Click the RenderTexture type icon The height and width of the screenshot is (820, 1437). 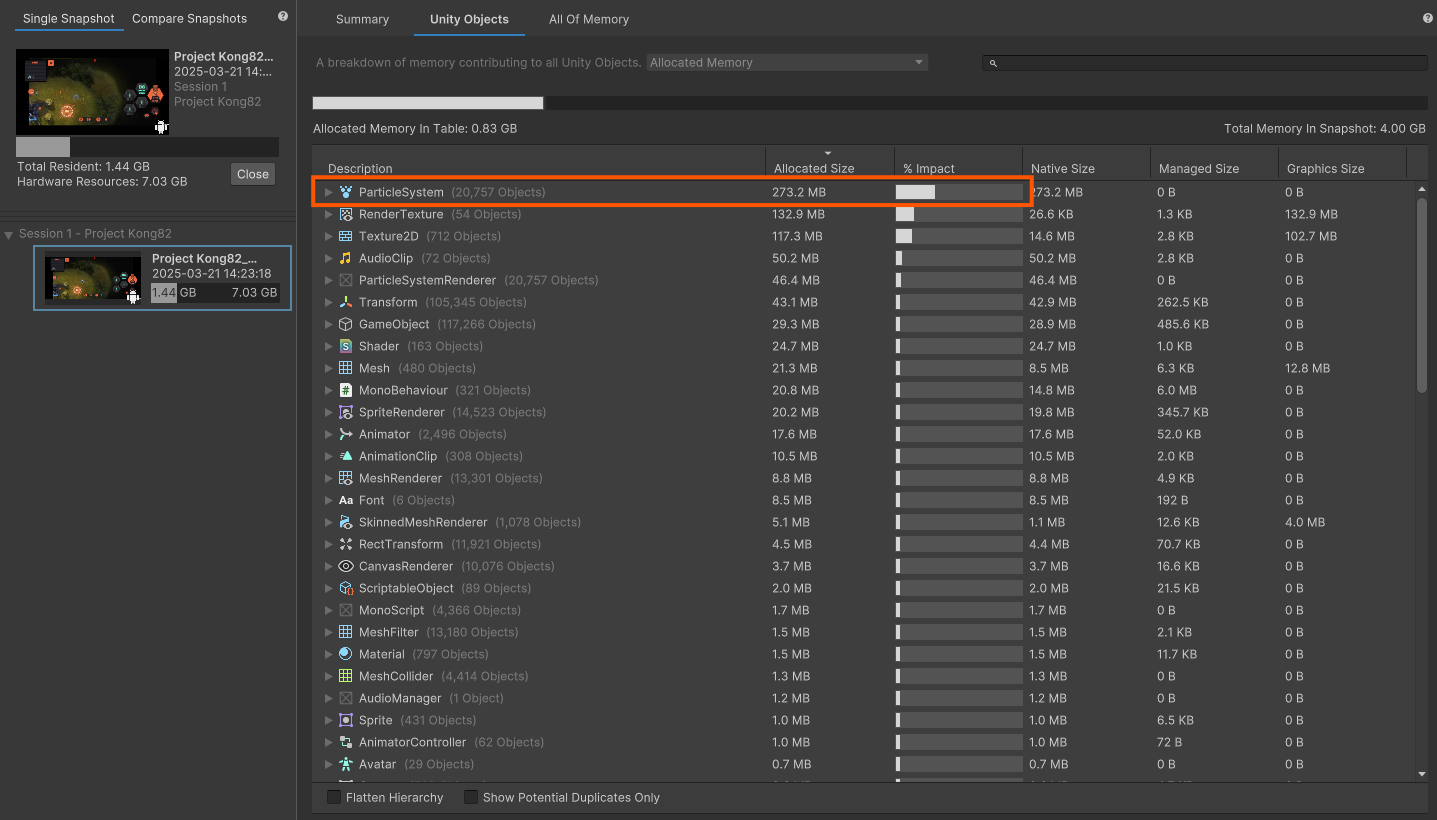(x=346, y=214)
